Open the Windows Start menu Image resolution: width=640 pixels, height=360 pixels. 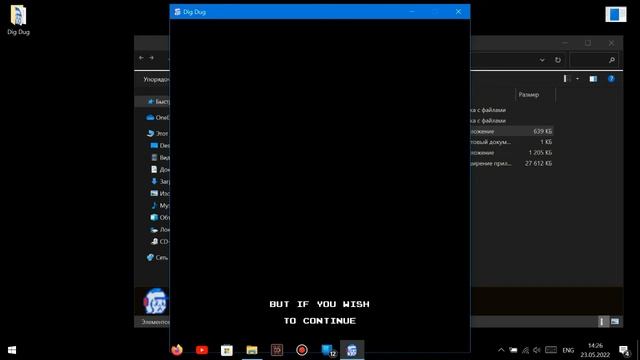click(12, 350)
